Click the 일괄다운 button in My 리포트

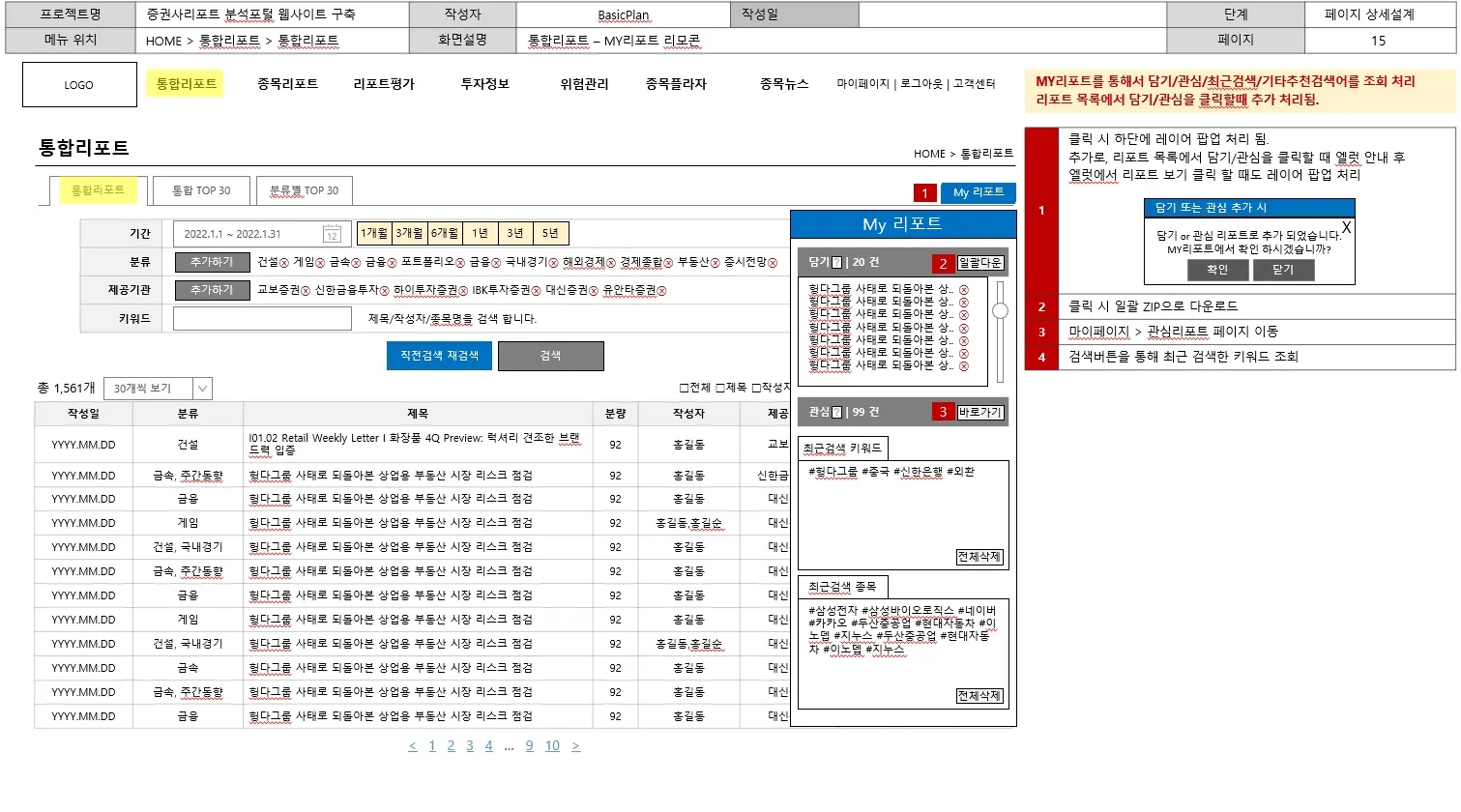979,263
